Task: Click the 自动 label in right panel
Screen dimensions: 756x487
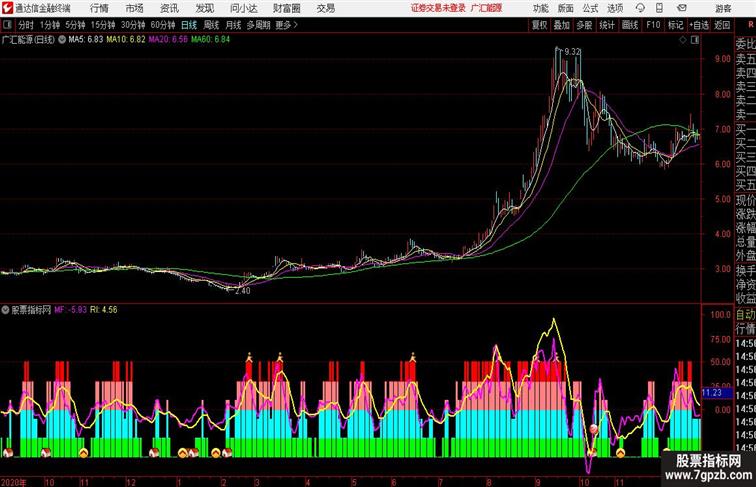Action: click(x=745, y=314)
